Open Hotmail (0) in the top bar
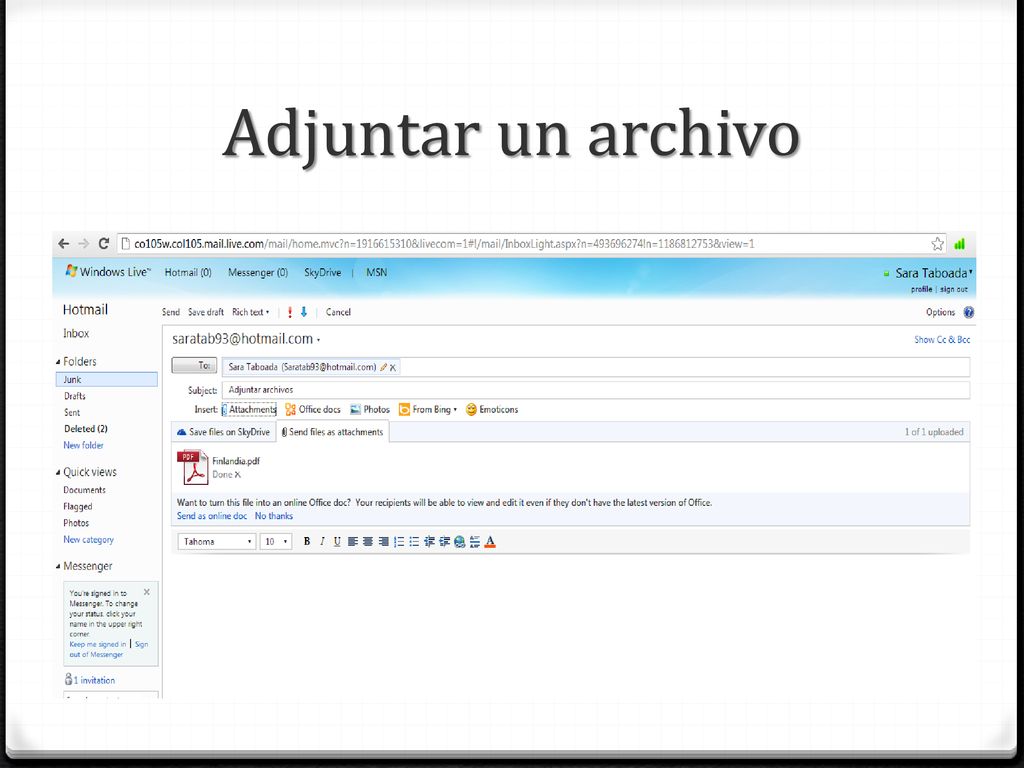Viewport: 1024px width, 768px height. point(188,272)
